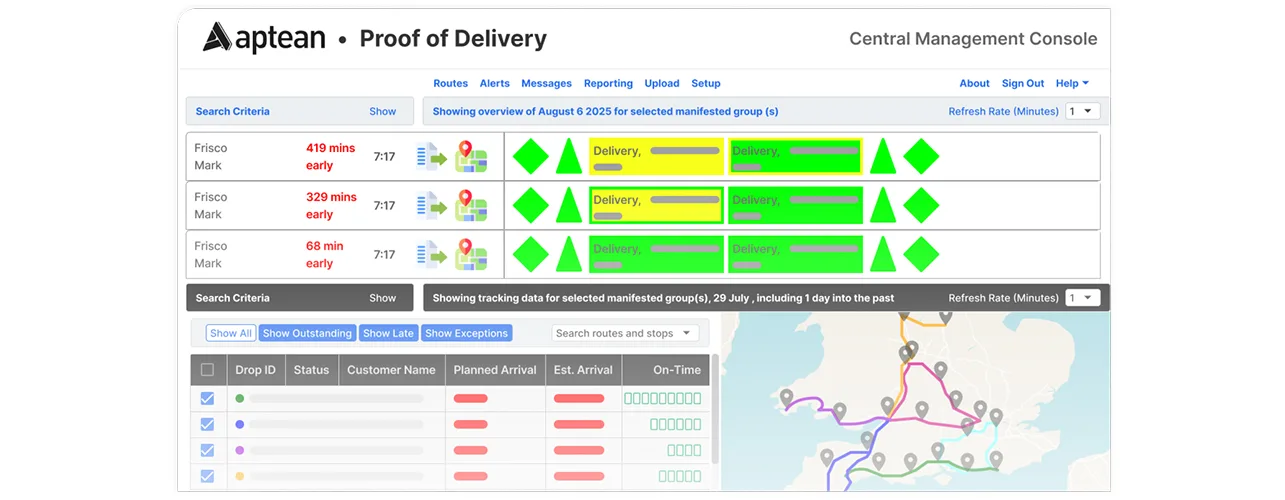This screenshot has width=1285, height=500.
Task: Open map pin icon in 329 mins early row
Action: click(x=471, y=206)
